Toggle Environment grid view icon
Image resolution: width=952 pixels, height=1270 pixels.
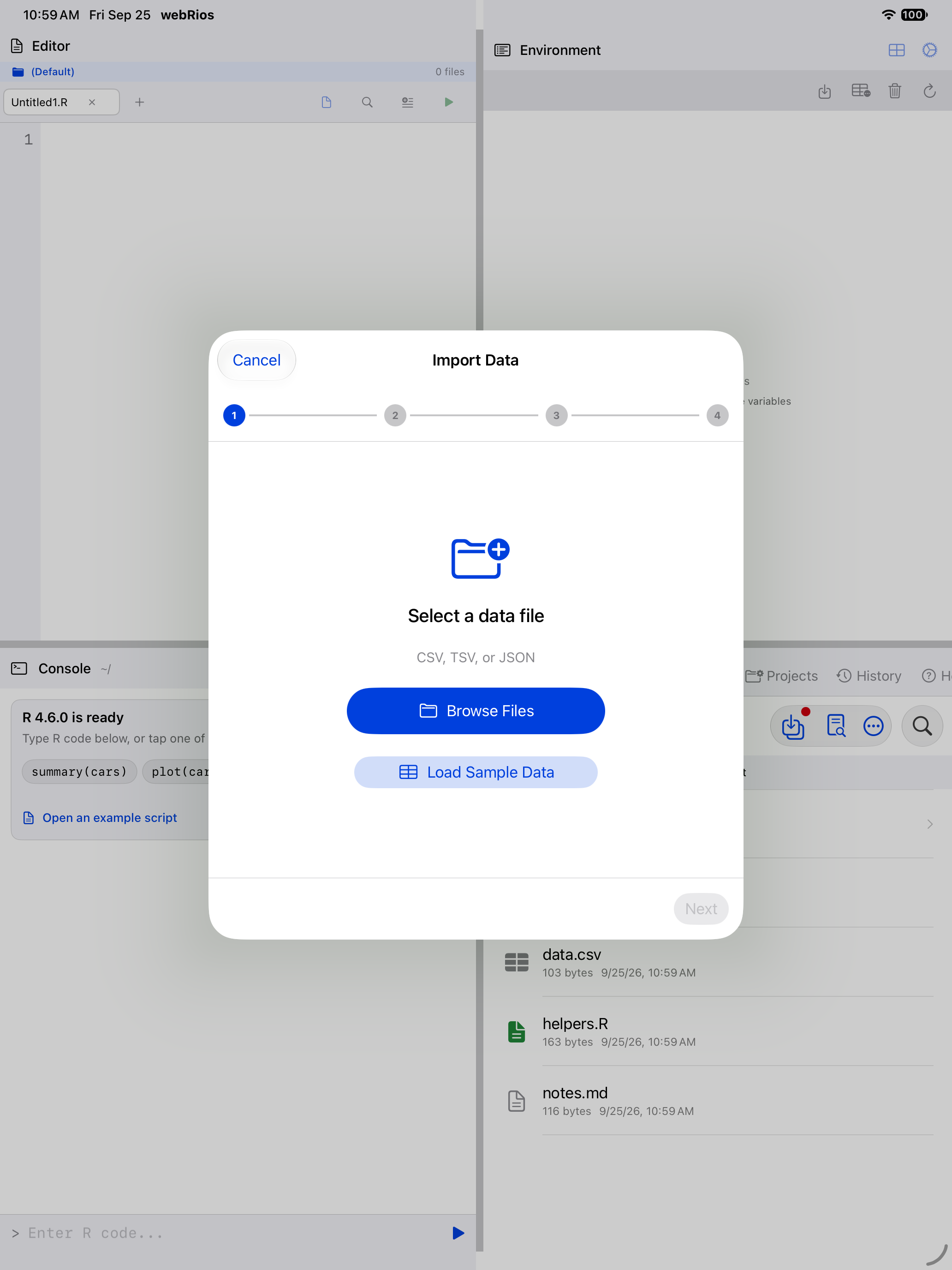pyautogui.click(x=896, y=50)
